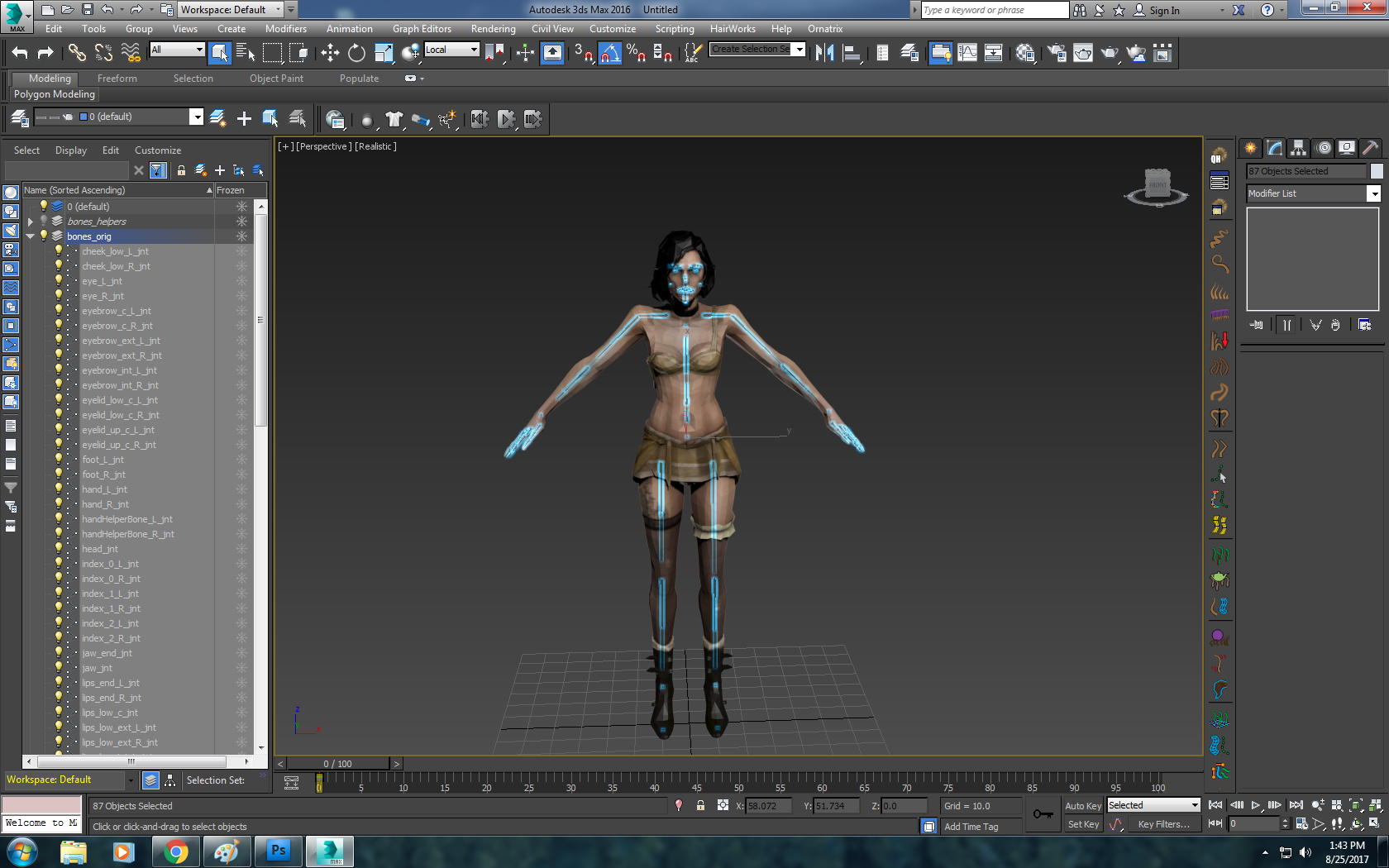Open the Customize menu in Scene Explorer

click(158, 150)
